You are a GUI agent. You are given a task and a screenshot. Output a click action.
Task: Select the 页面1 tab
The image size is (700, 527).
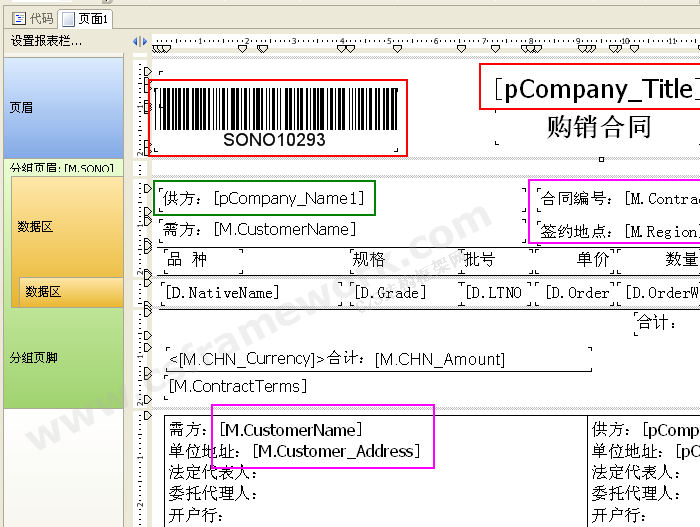(87, 19)
